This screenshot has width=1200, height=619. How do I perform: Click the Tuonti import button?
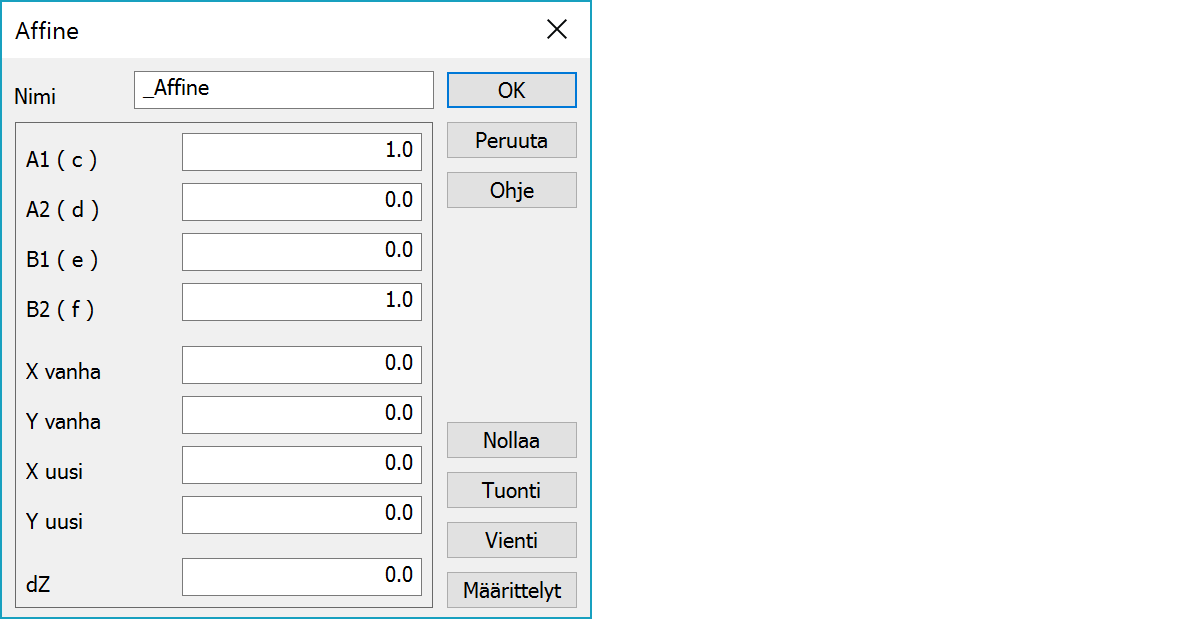point(511,490)
